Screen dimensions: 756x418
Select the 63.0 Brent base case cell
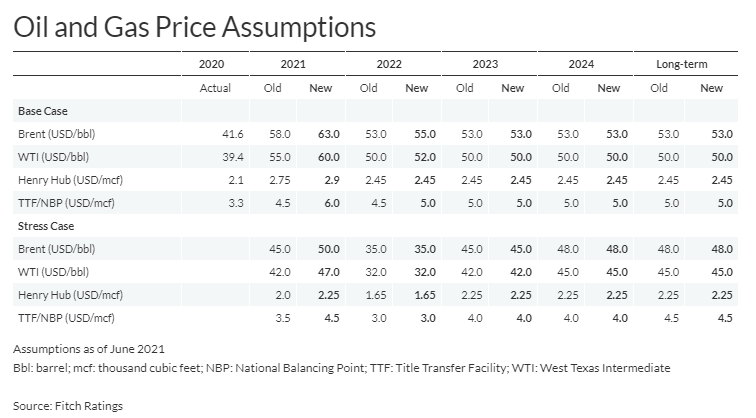[x=320, y=133]
